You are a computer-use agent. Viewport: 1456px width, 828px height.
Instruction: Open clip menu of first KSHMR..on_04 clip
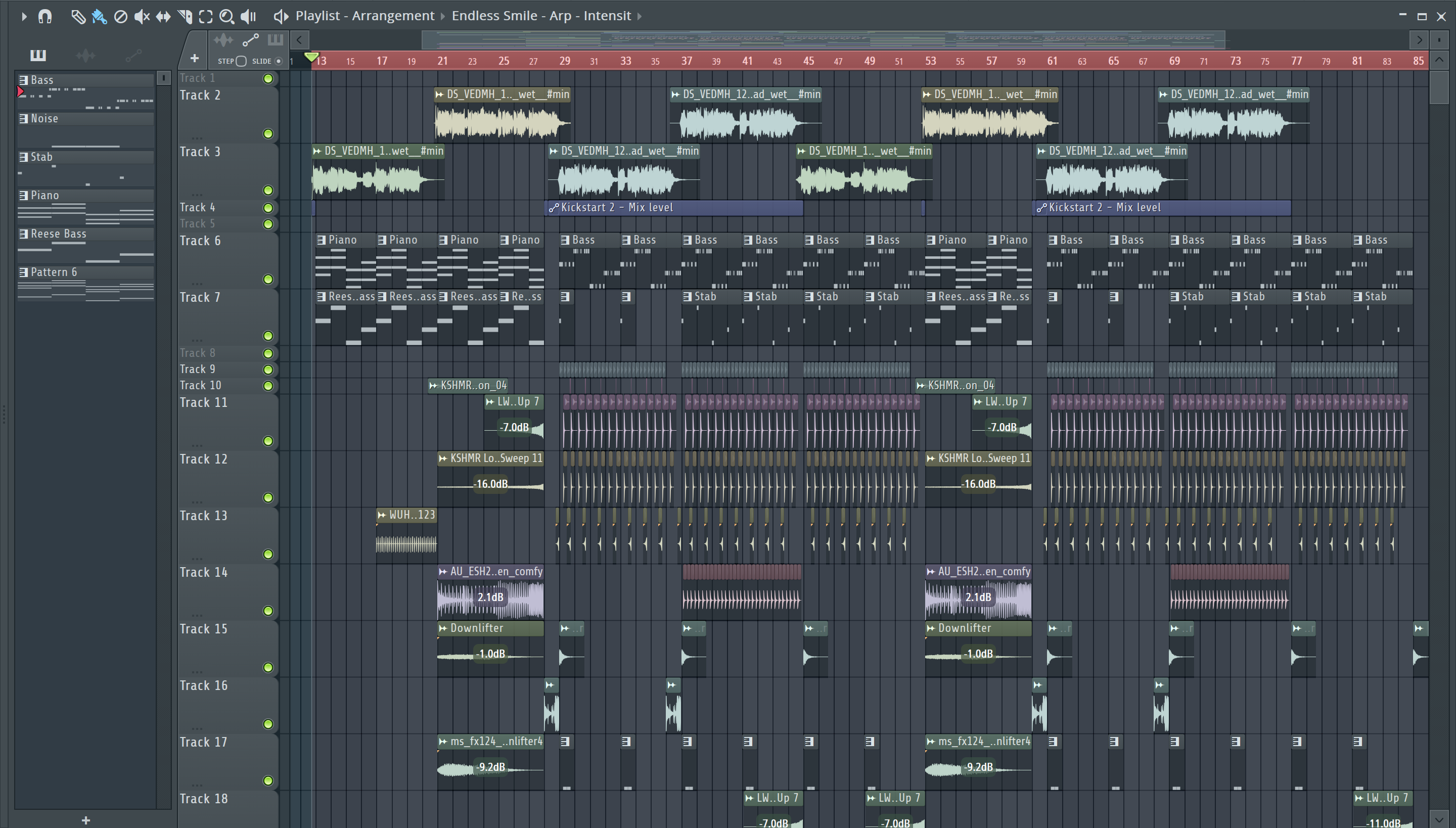pyautogui.click(x=433, y=386)
